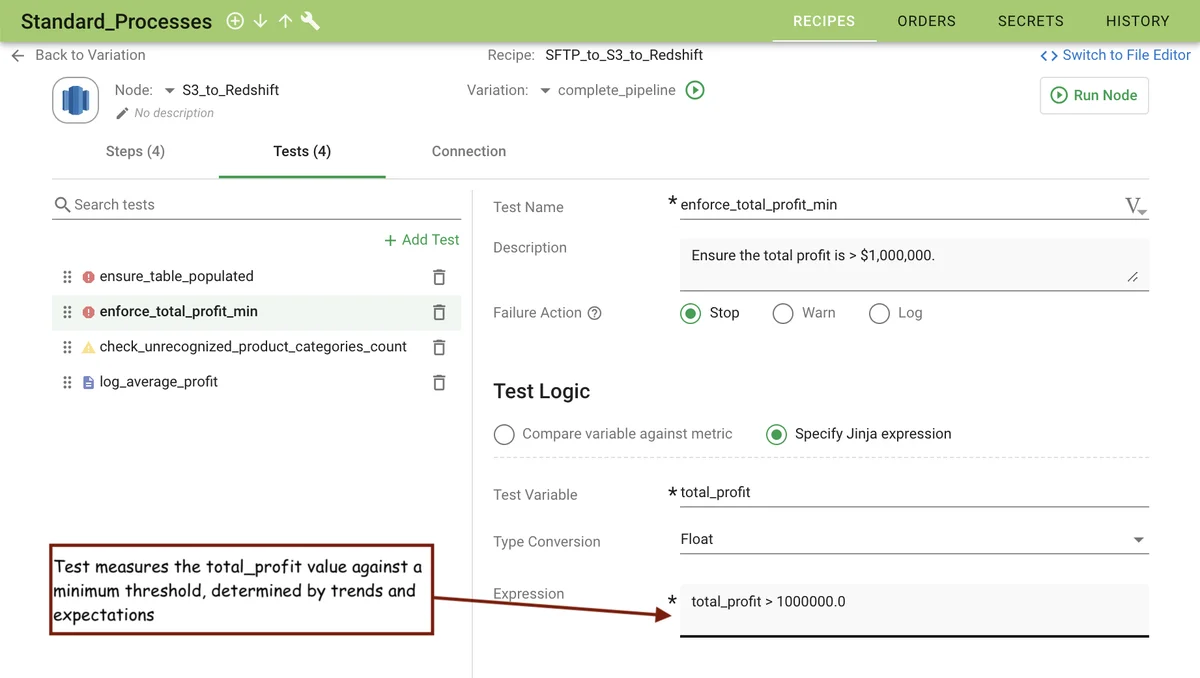Expand the Variation dropdown for complete_pipeline
This screenshot has width=1200, height=678.
[x=545, y=90]
